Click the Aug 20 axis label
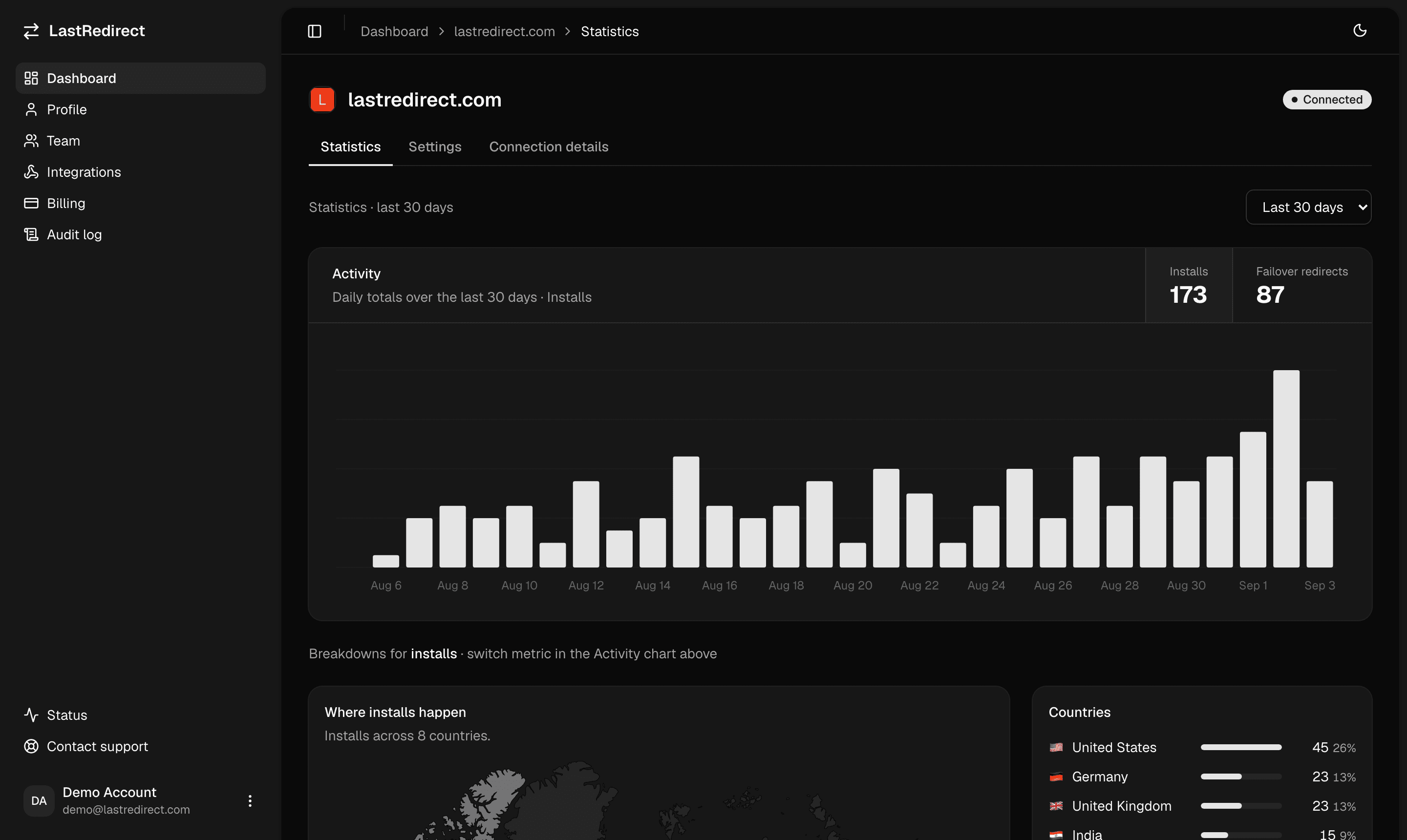Screen dimensions: 1407x840 pyautogui.click(x=853, y=585)
